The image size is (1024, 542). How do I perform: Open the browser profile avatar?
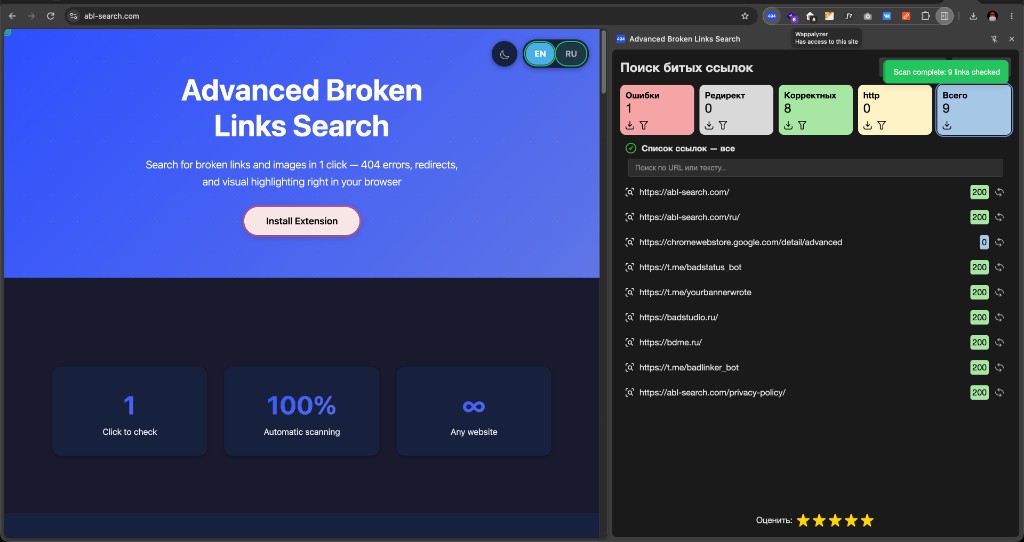point(993,16)
